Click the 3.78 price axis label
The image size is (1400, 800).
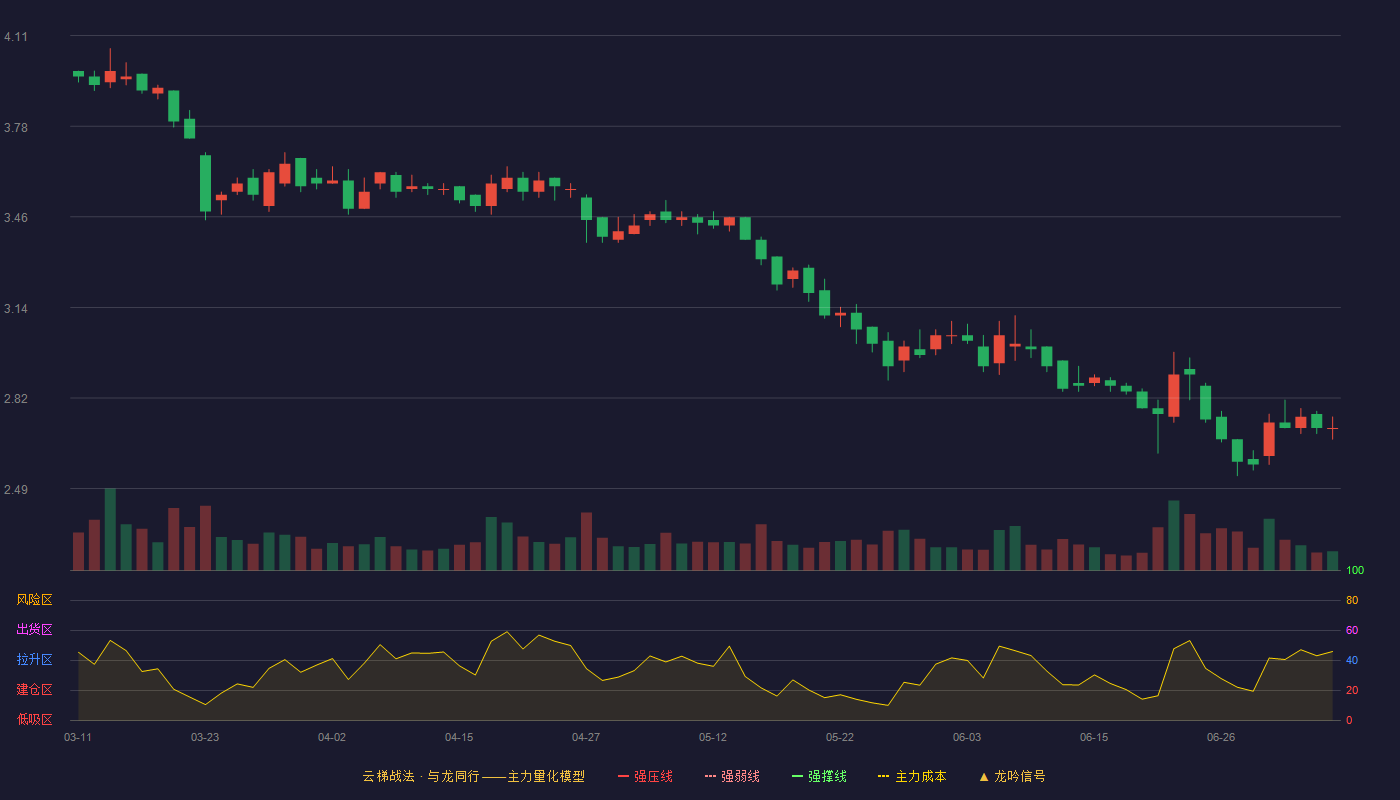[16, 127]
